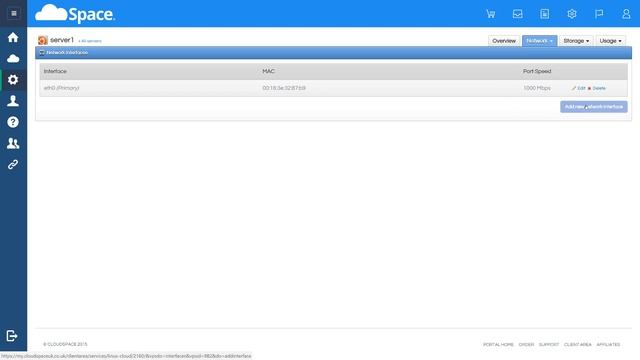The image size is (640, 360).
Task: Click the eth0 (Primary) interface cell
Action: click(x=62, y=88)
